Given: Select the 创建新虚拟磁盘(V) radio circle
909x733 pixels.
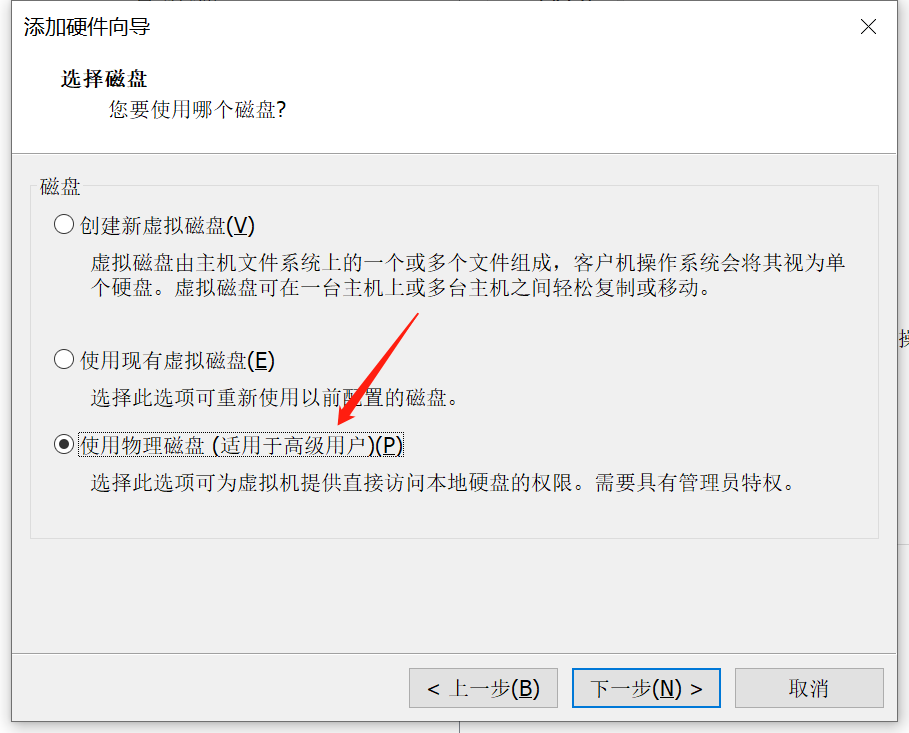Looking at the screenshot, I should (x=64, y=224).
